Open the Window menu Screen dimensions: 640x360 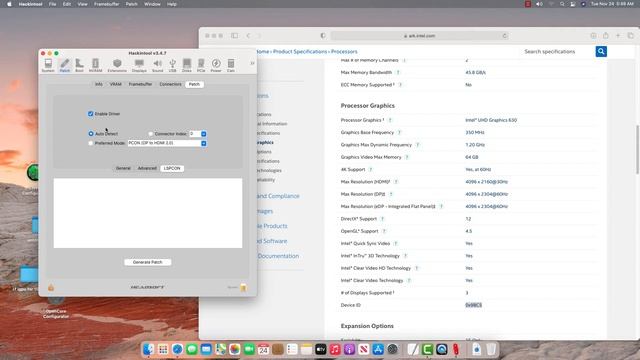pyautogui.click(x=152, y=4)
